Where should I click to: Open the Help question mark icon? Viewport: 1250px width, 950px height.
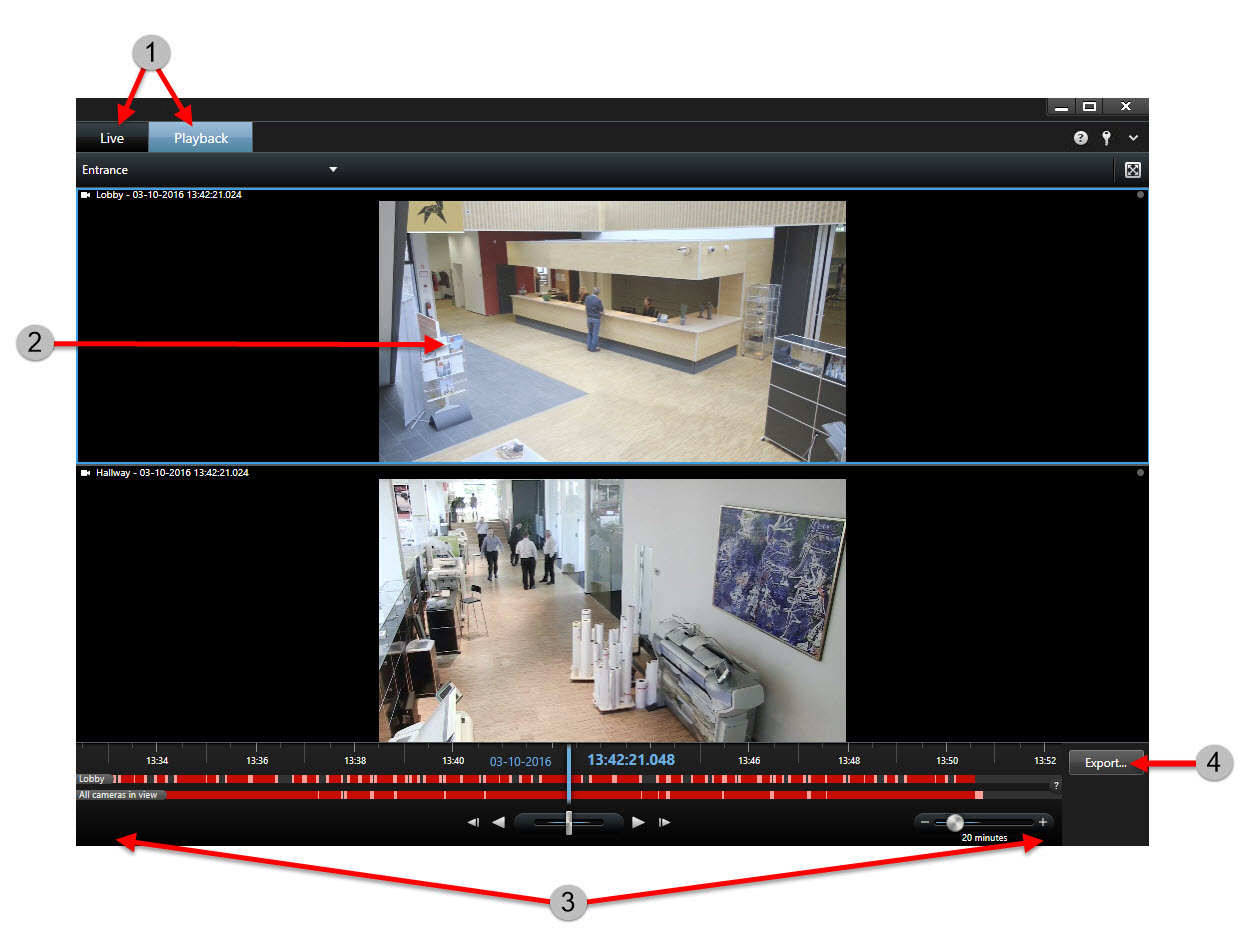[1080, 139]
